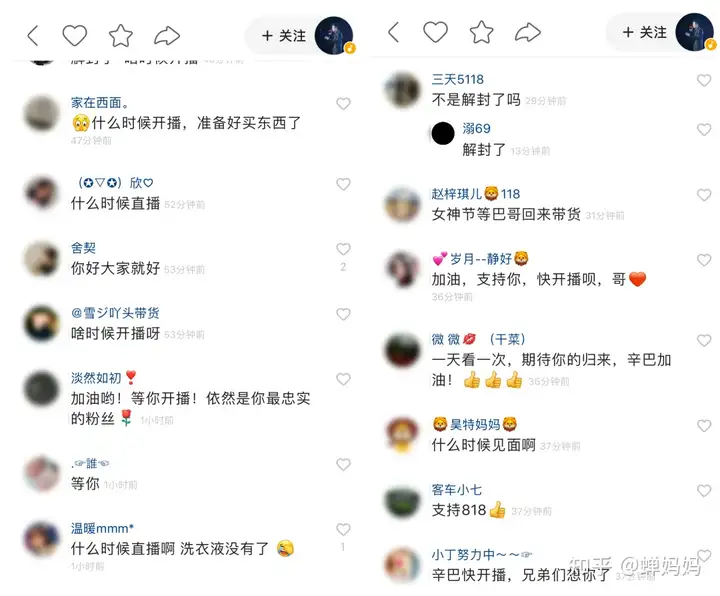This screenshot has width=720, height=596.
Task: Open the username @雪ジ吖头带货
Action: click(x=115, y=313)
